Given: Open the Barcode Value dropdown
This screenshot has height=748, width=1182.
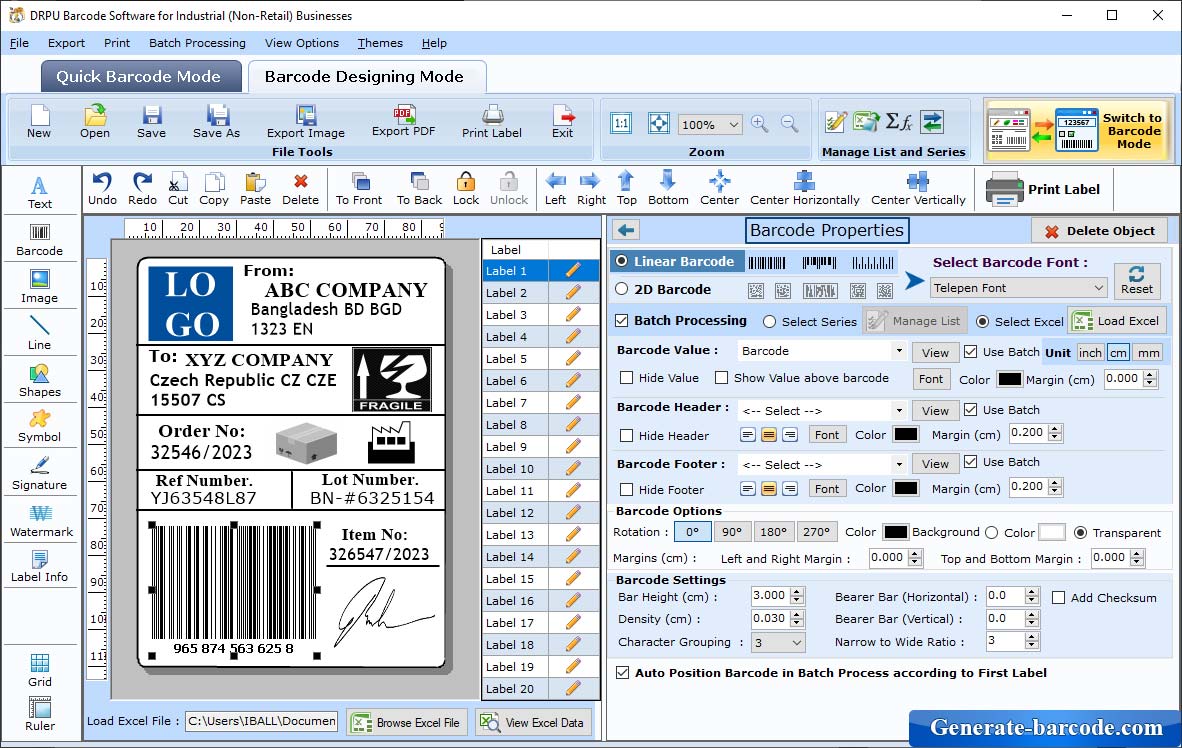Looking at the screenshot, I should tap(899, 351).
